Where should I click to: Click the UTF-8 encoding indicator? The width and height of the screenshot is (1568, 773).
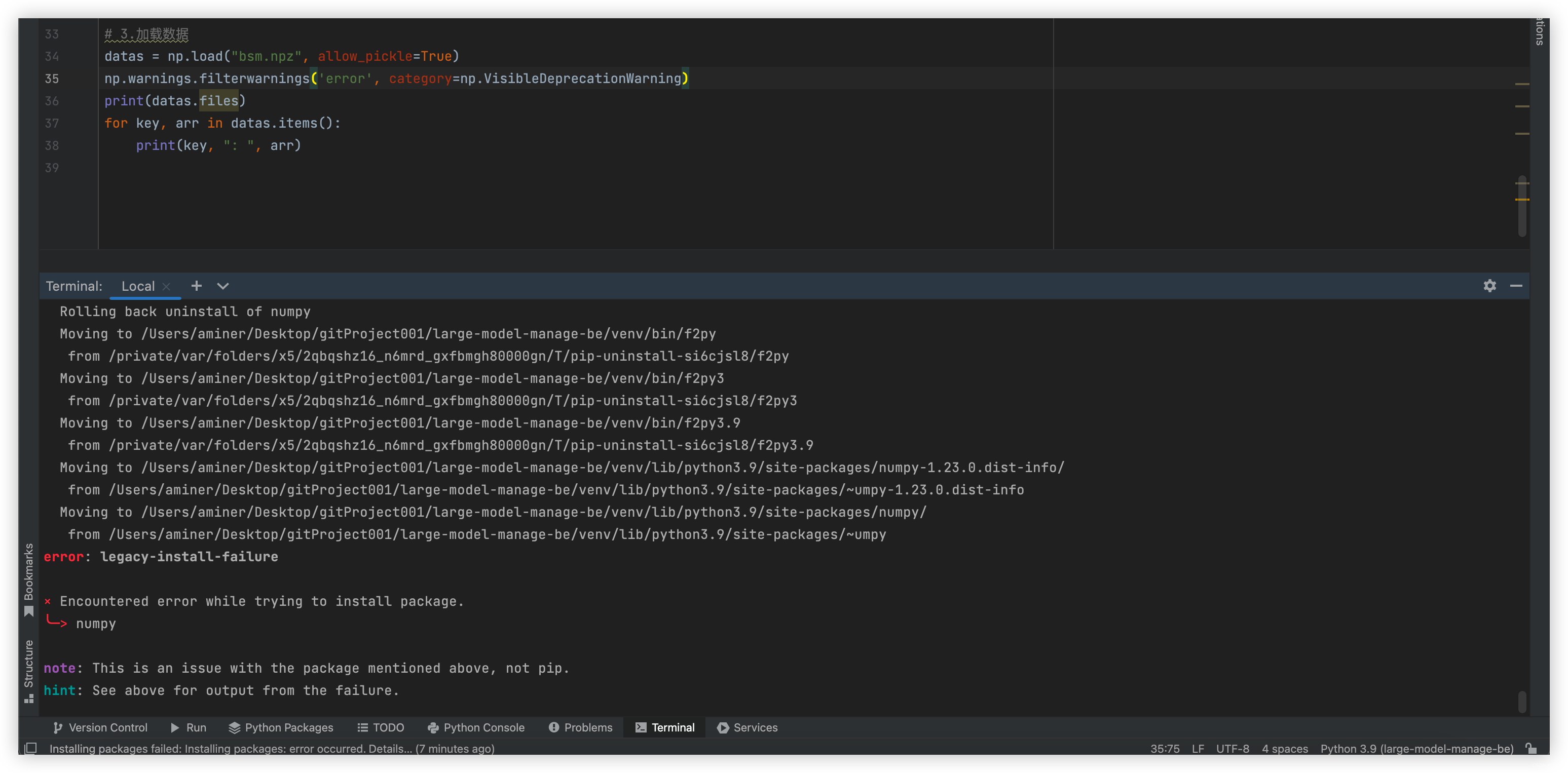pos(1233,749)
